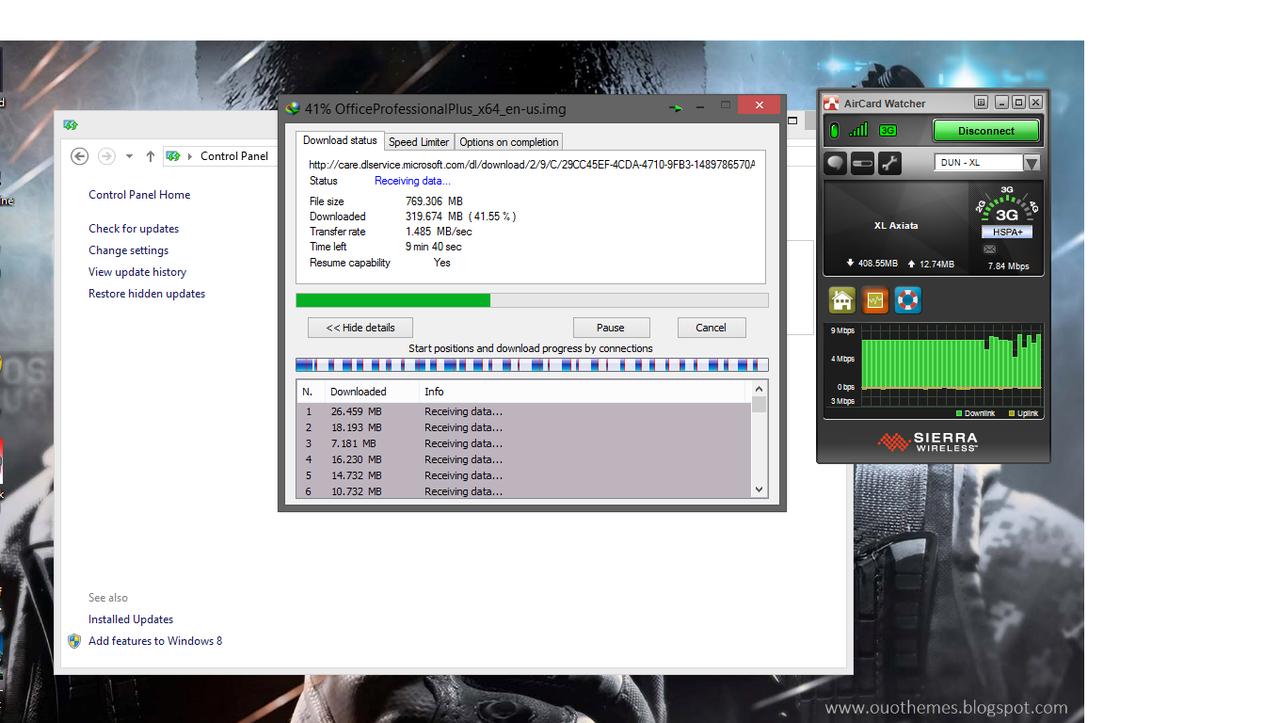
Task: Click the Check for updates link
Action: [133, 229]
